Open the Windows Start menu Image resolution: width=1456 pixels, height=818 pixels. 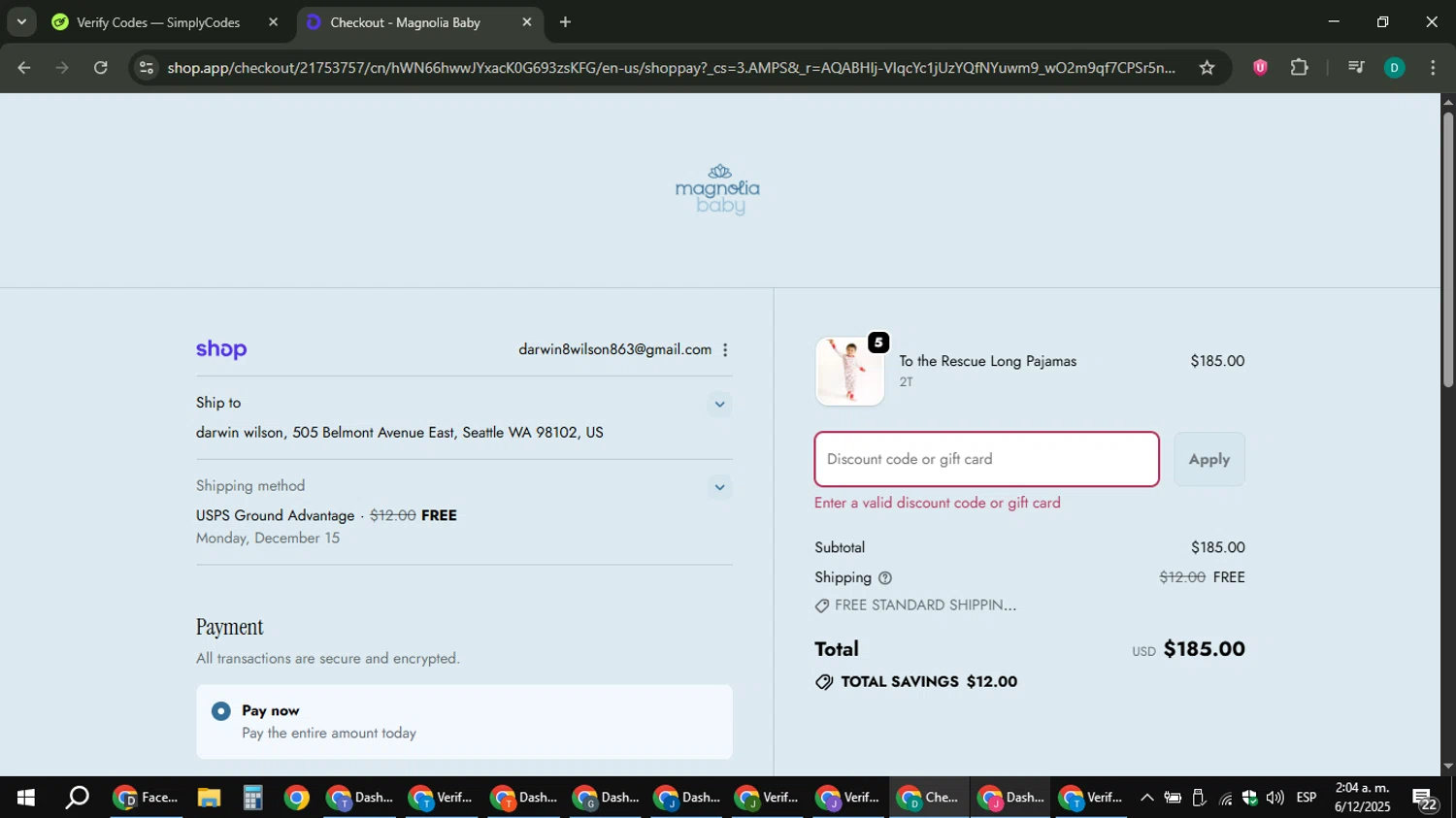pyautogui.click(x=26, y=798)
